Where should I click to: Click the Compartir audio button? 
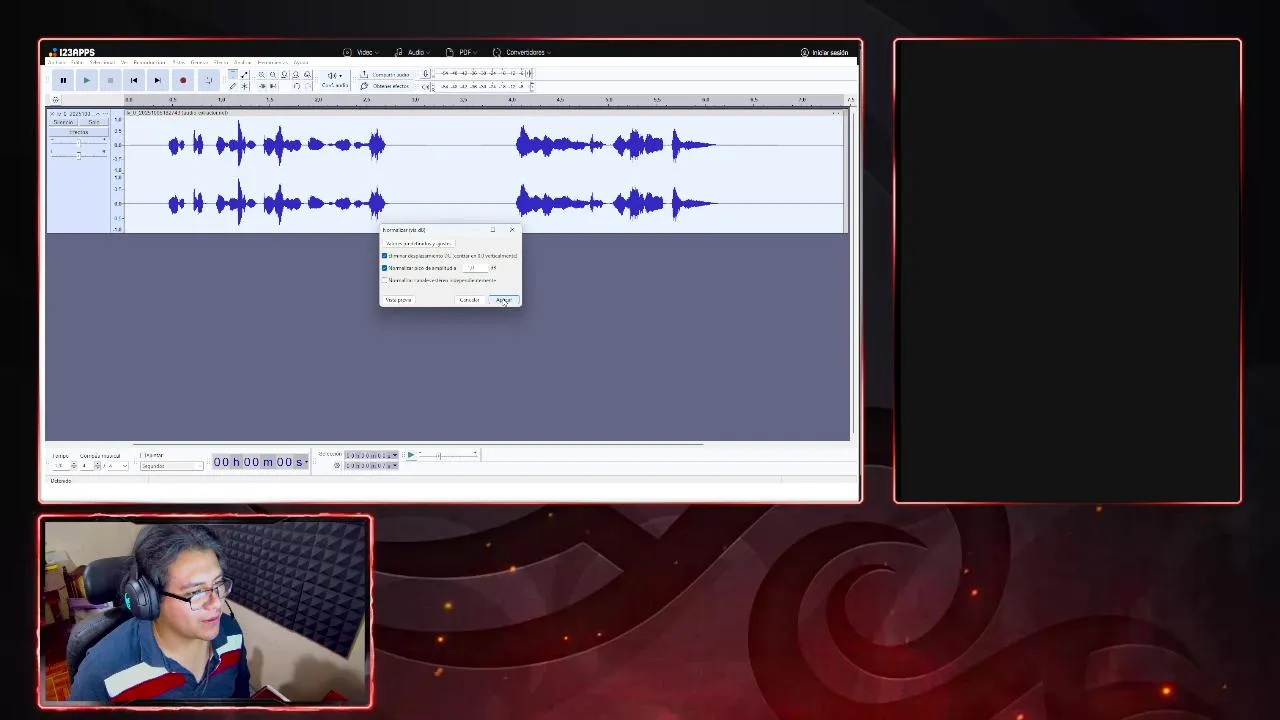(385, 75)
